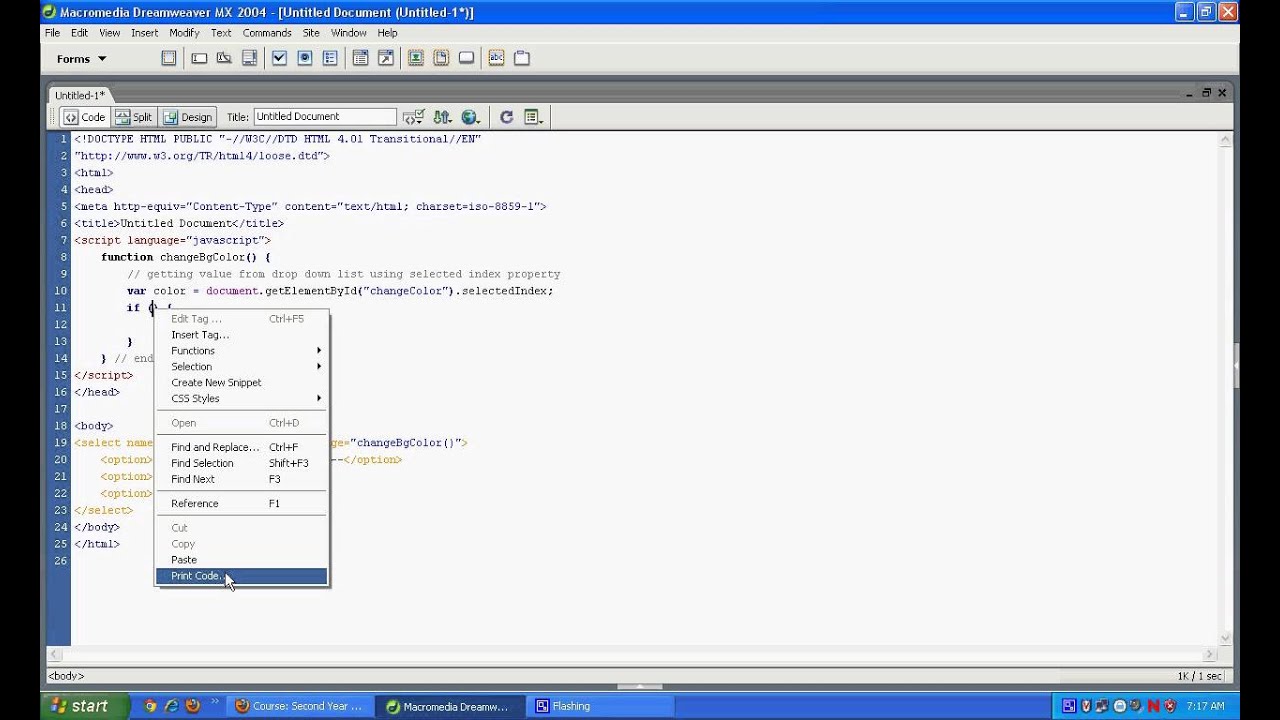
Task: Insert a Checkbox form element
Action: (x=279, y=58)
